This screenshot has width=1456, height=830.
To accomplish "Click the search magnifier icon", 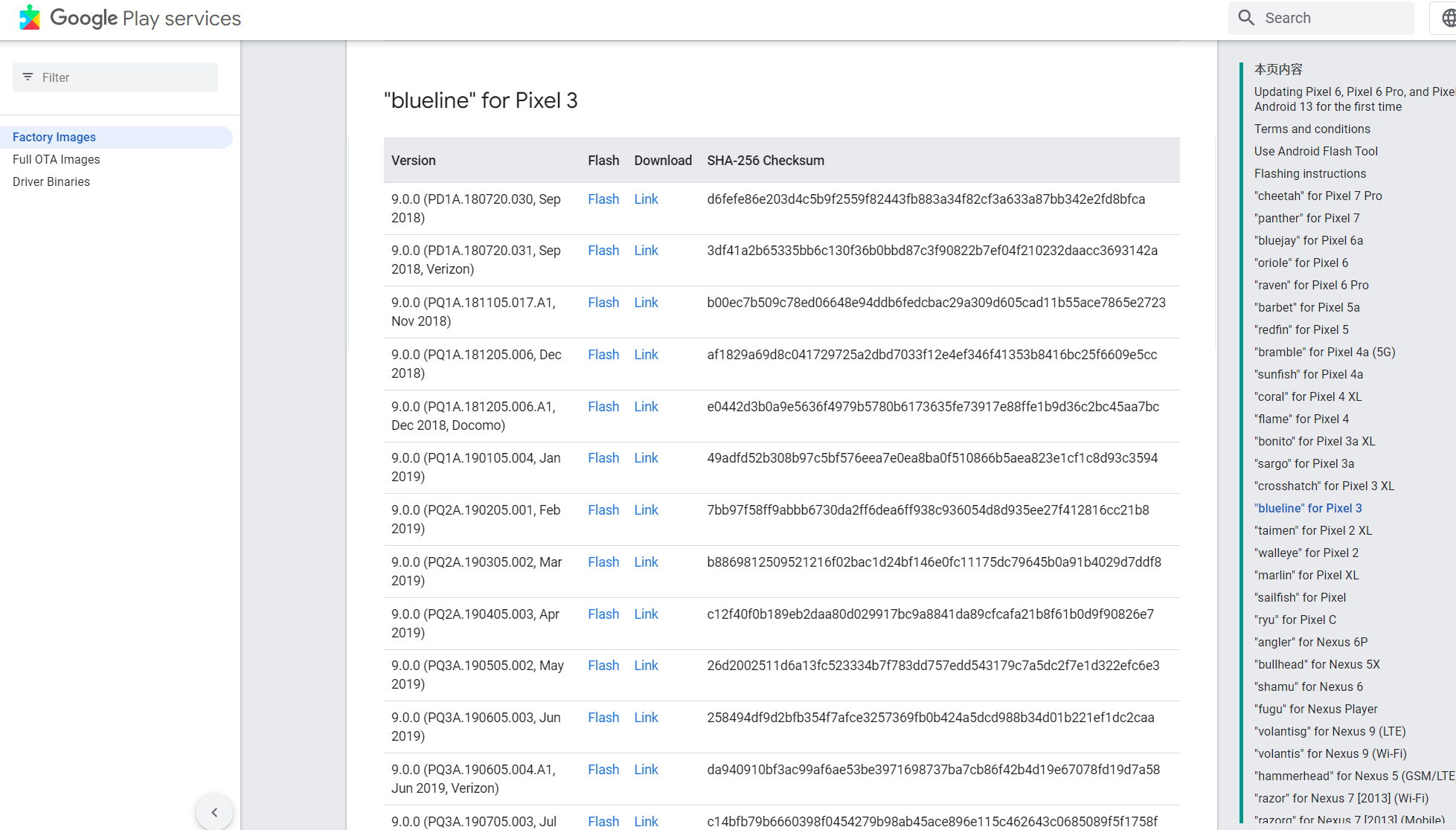I will 1246,18.
